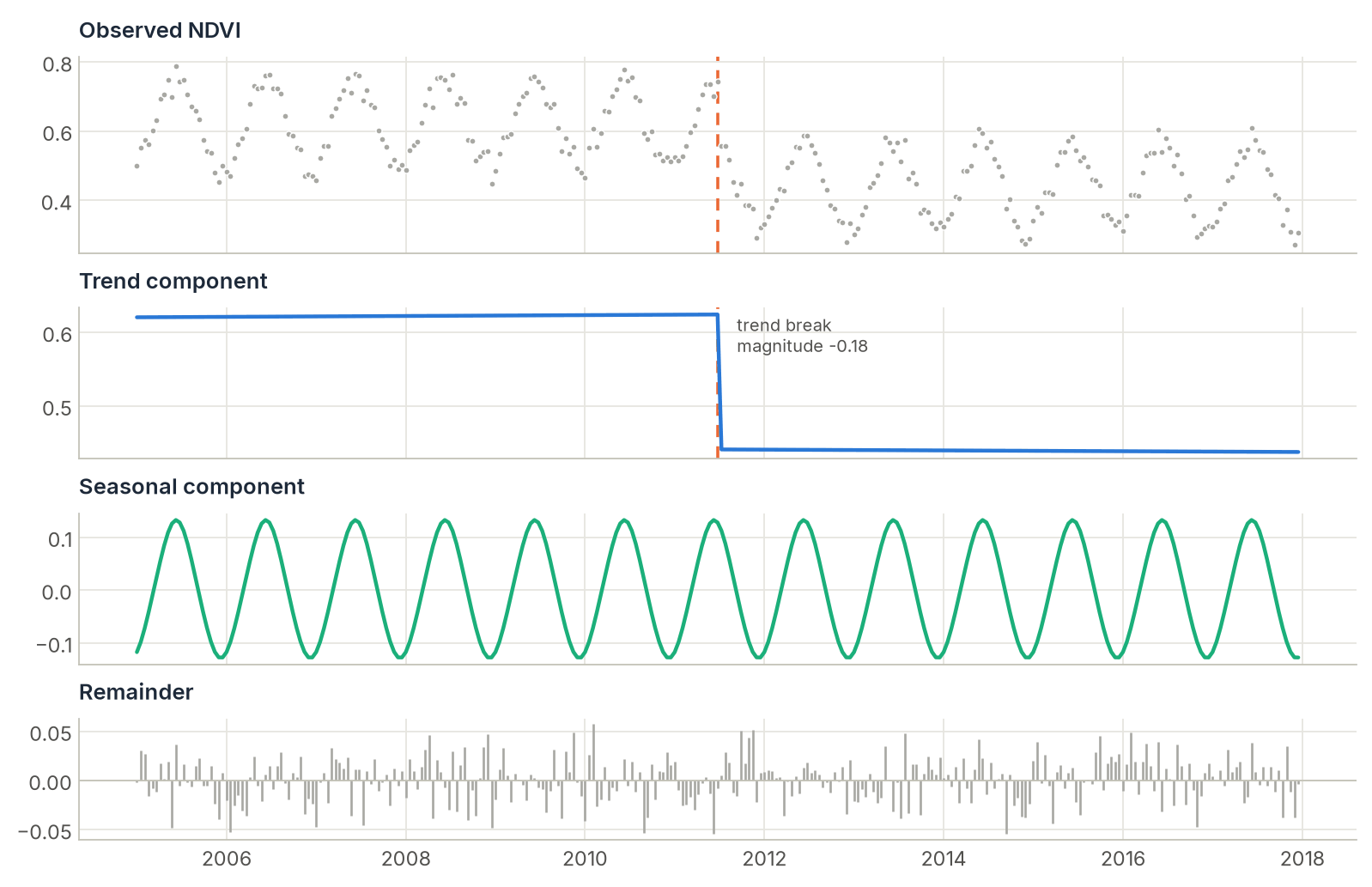The image size is (1372, 887).
Task: Click the 2016 x-axis label
Action: [x=1123, y=859]
